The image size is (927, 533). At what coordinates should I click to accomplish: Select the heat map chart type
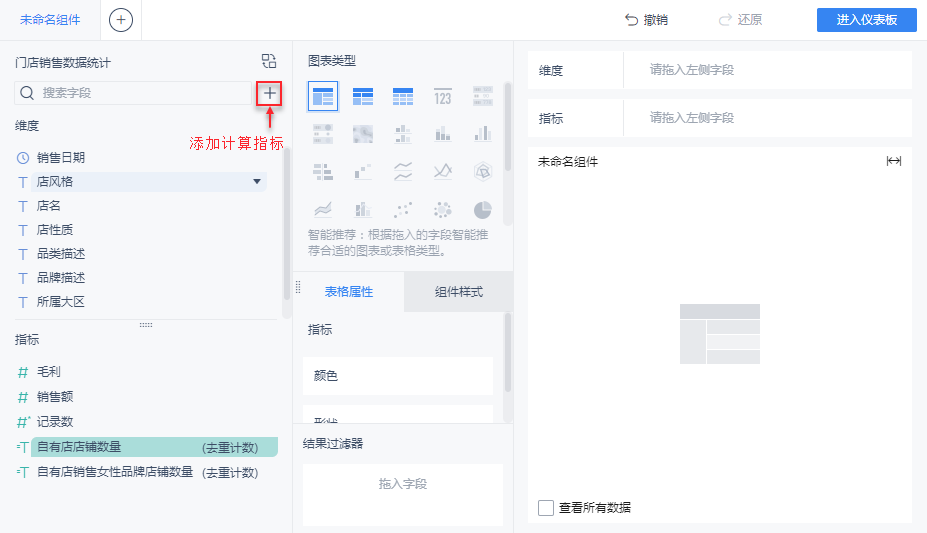pos(363,134)
